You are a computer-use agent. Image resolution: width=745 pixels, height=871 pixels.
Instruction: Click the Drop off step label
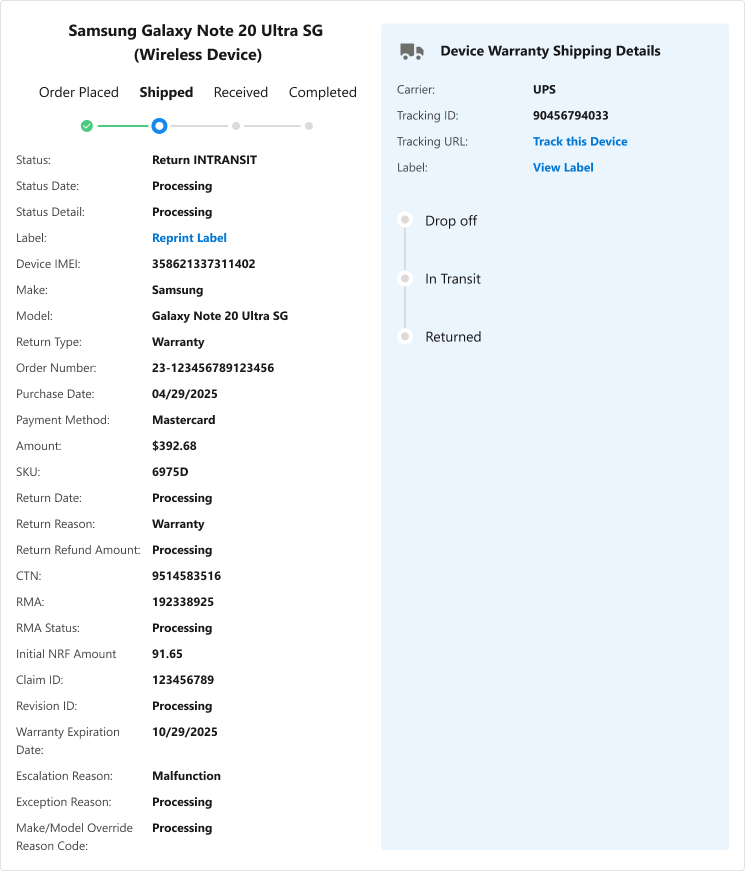pyautogui.click(x=451, y=221)
